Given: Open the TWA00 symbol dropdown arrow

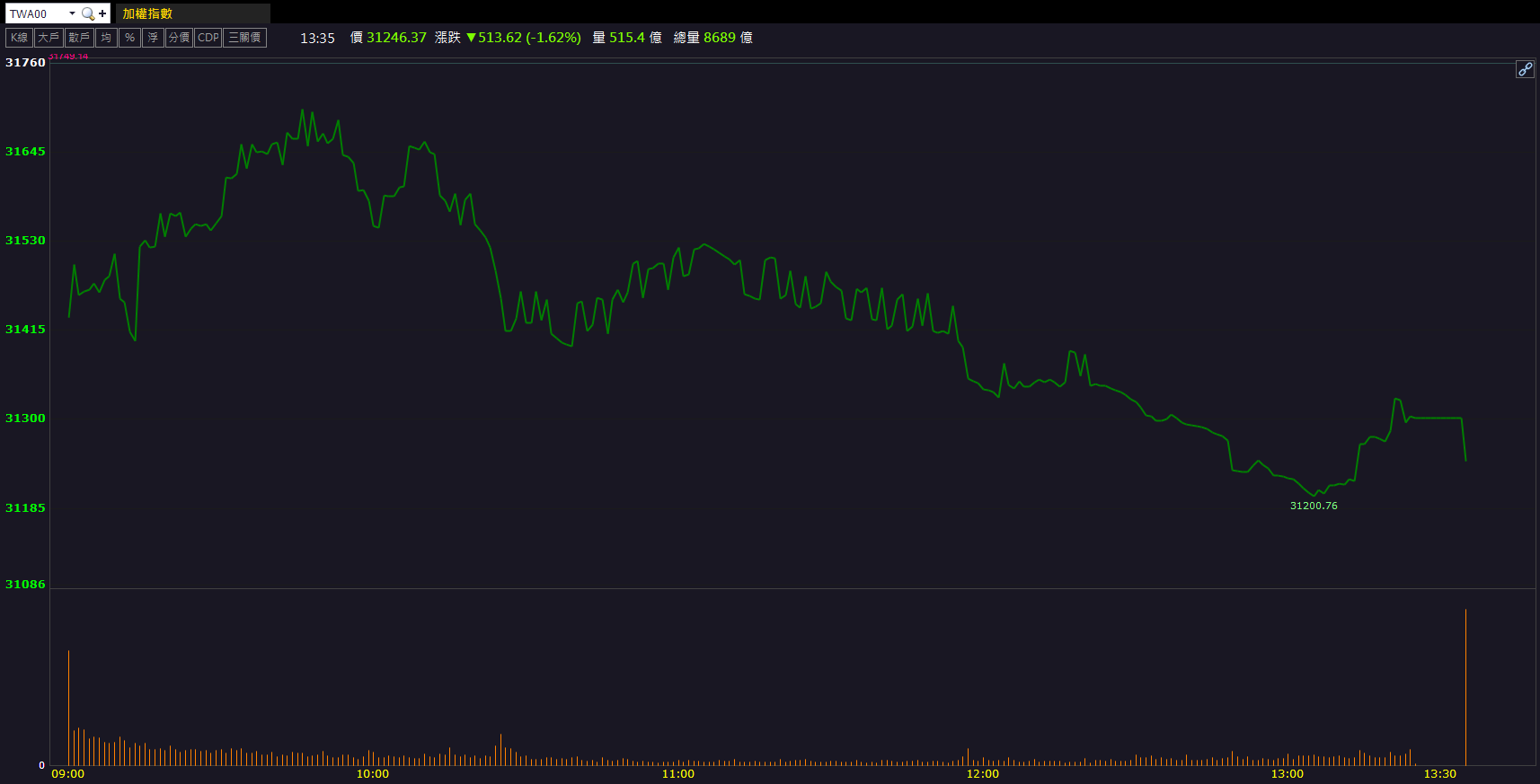Looking at the screenshot, I should [x=72, y=13].
